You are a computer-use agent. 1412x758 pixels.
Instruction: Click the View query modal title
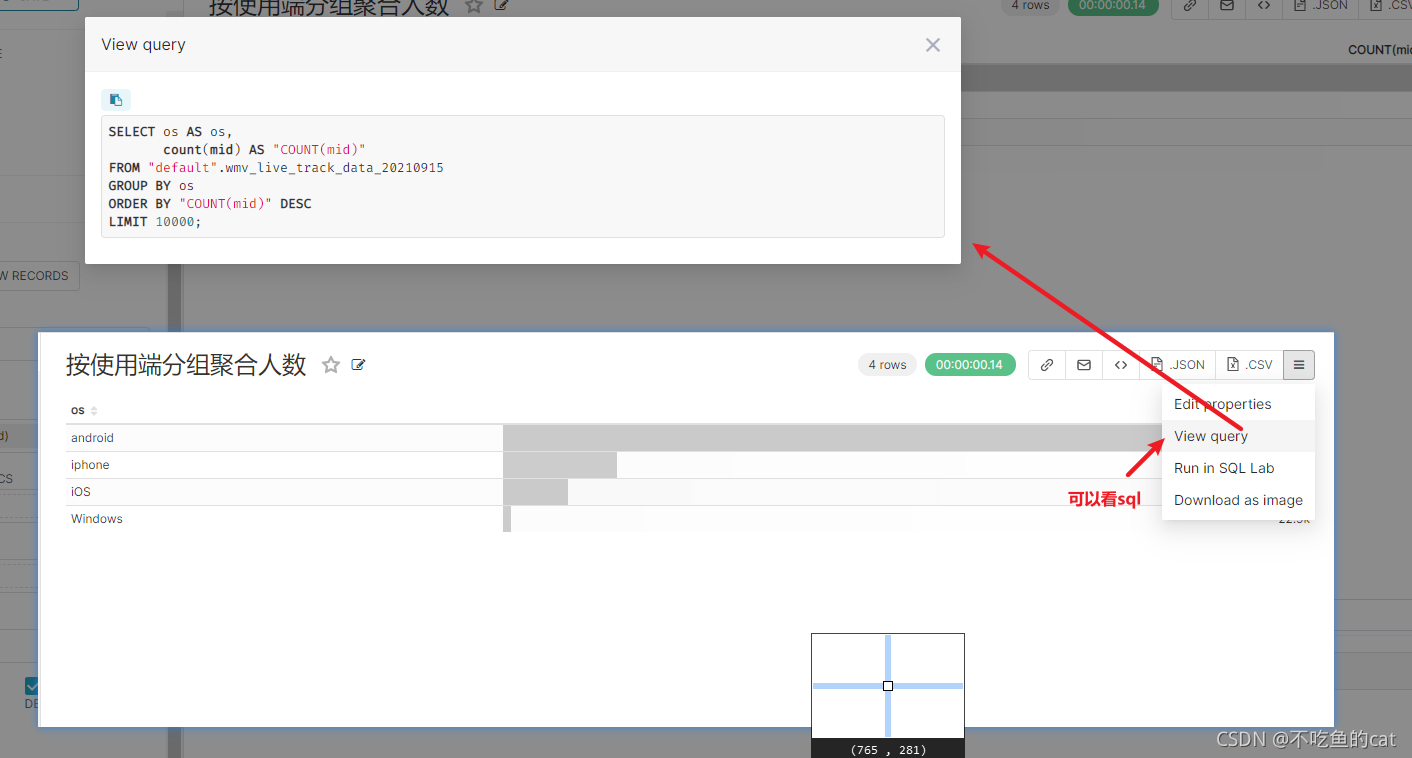[143, 45]
